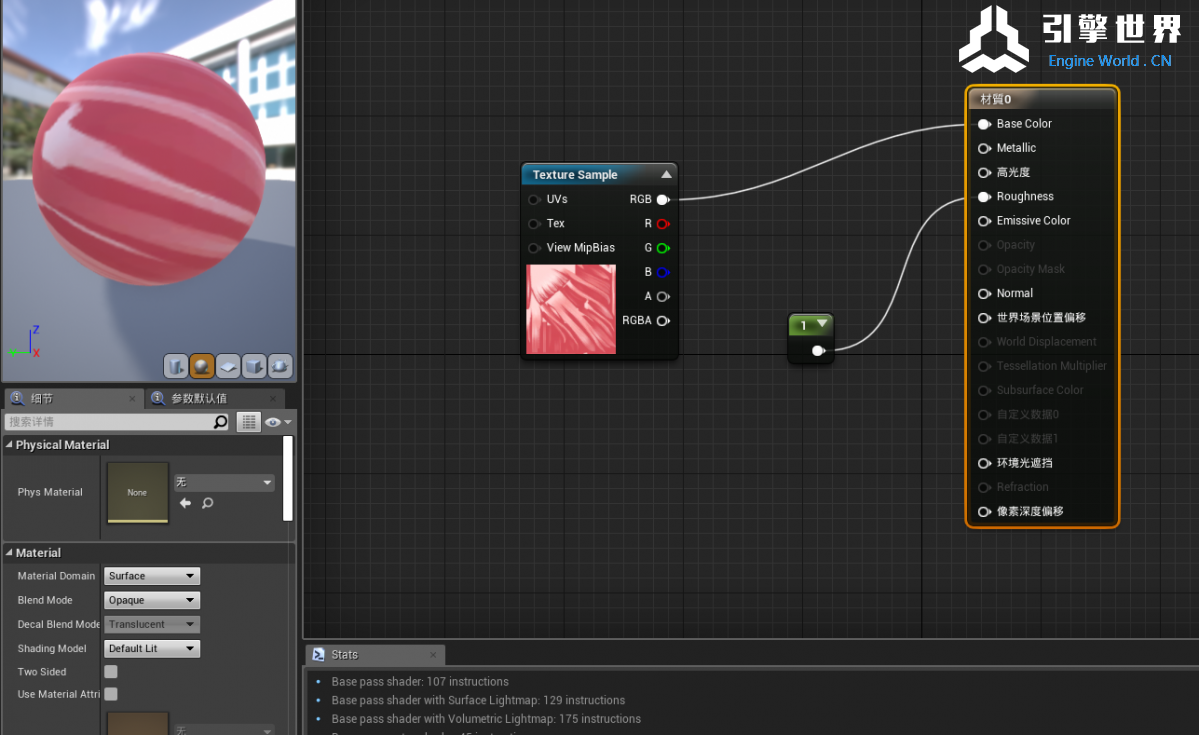Browse to Phys Material asset with magnifier

207,503
